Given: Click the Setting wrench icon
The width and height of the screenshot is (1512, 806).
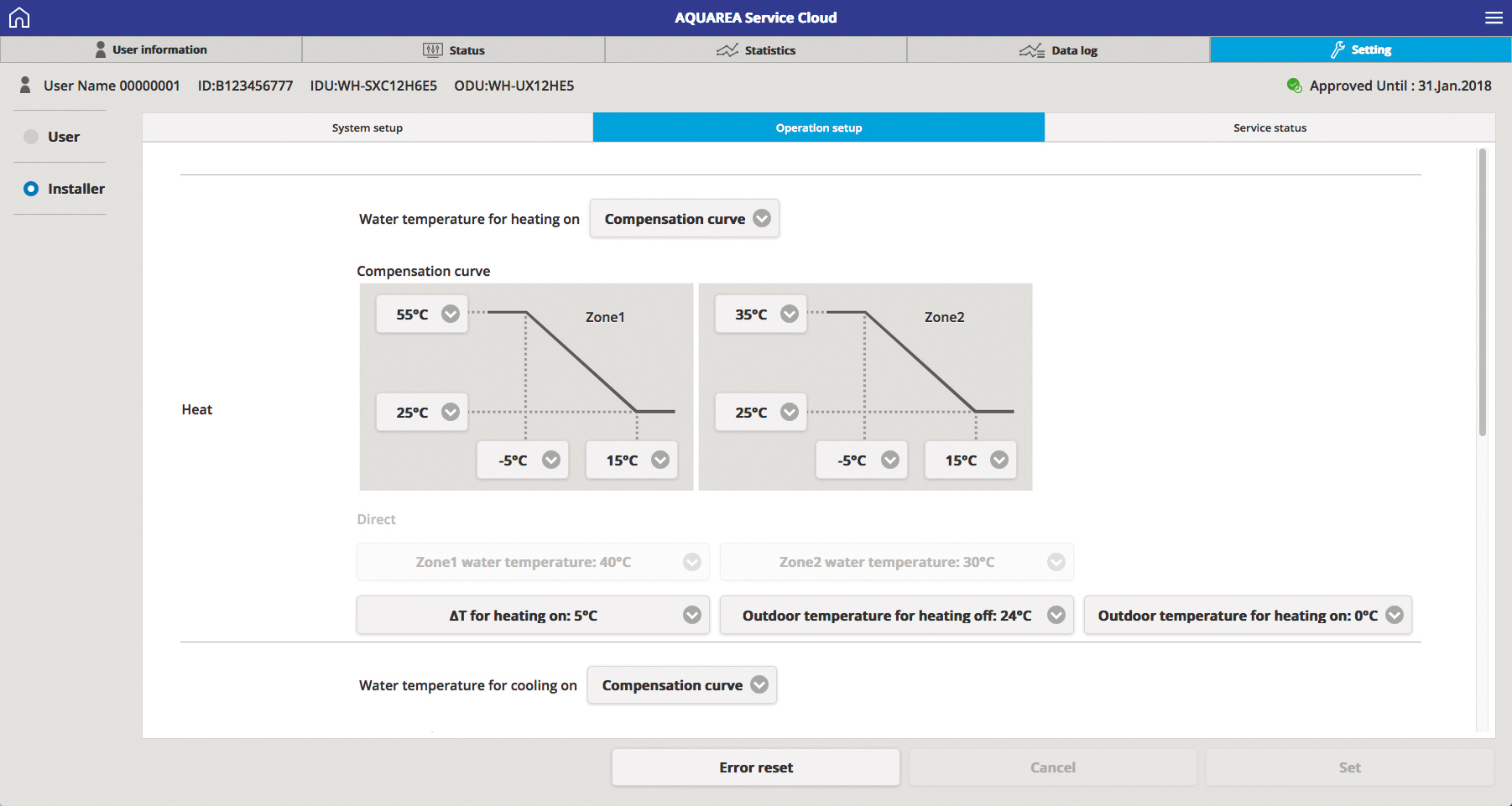Looking at the screenshot, I should point(1337,50).
